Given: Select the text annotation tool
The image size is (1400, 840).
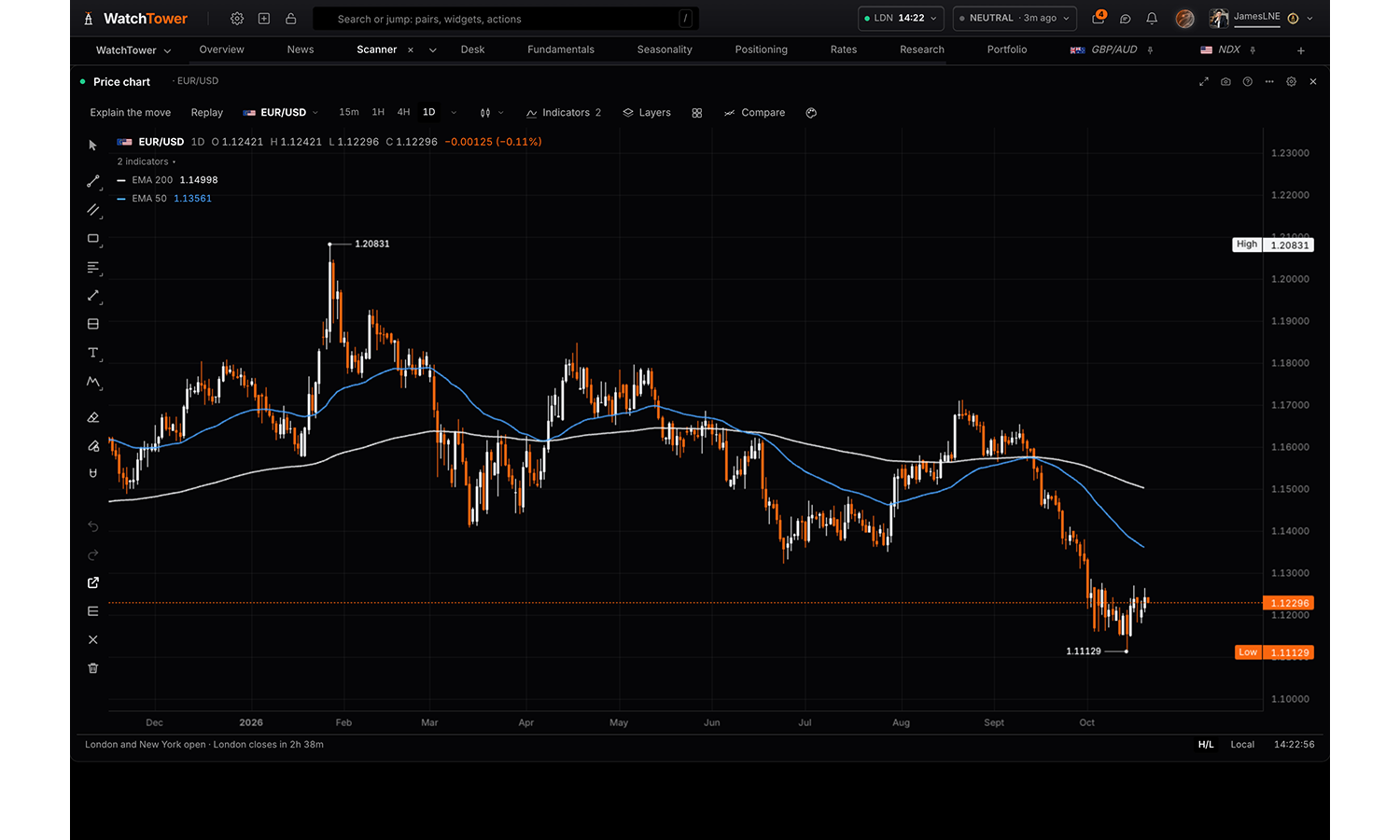Looking at the screenshot, I should click(x=93, y=353).
